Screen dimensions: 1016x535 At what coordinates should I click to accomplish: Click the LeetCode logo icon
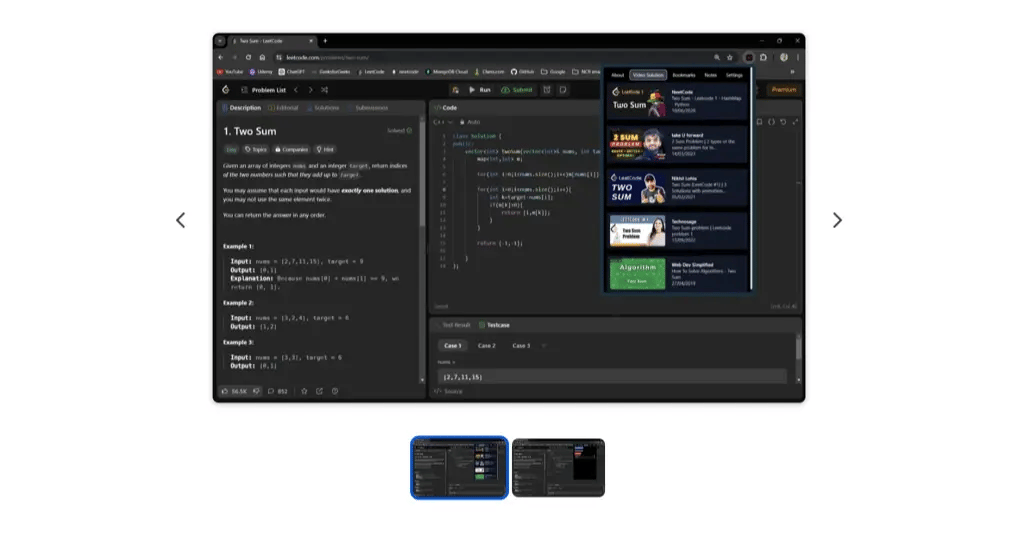225,90
